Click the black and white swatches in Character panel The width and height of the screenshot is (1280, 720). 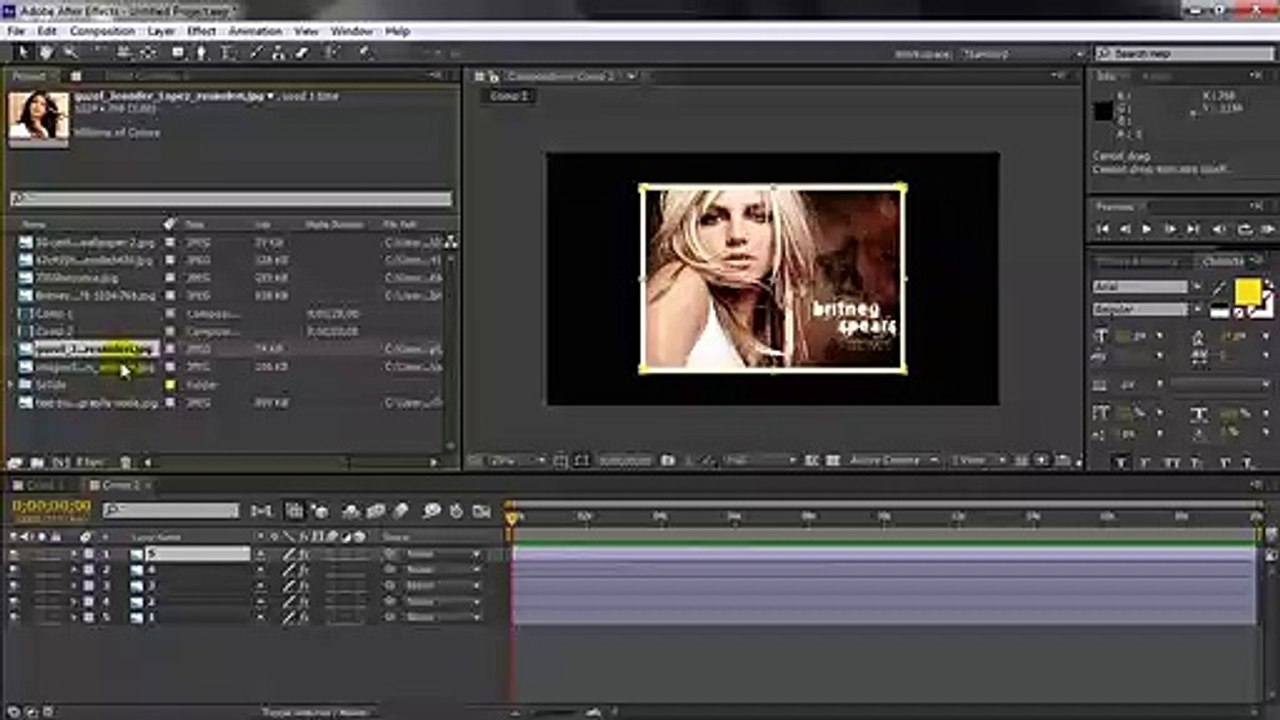[1220, 311]
